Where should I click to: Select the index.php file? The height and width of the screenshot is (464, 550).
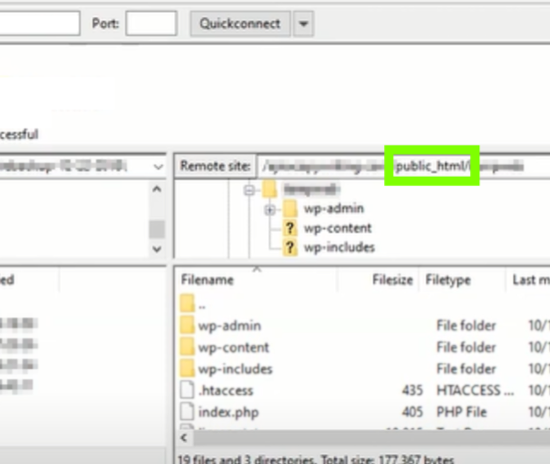tap(228, 412)
